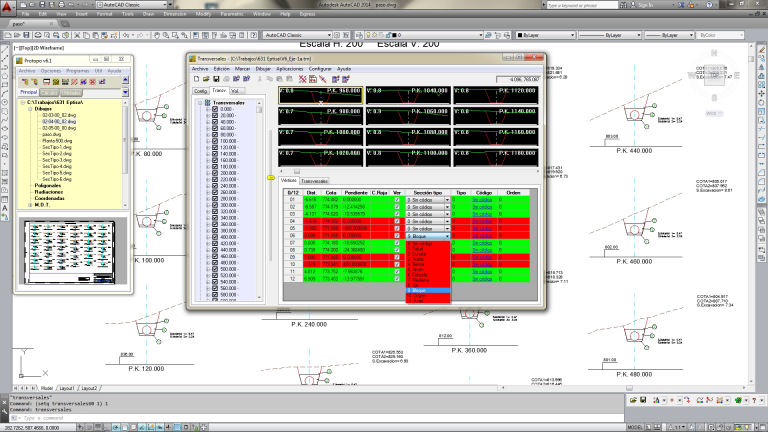Click the red help icon at bottom-right toolbar

(x=754, y=400)
